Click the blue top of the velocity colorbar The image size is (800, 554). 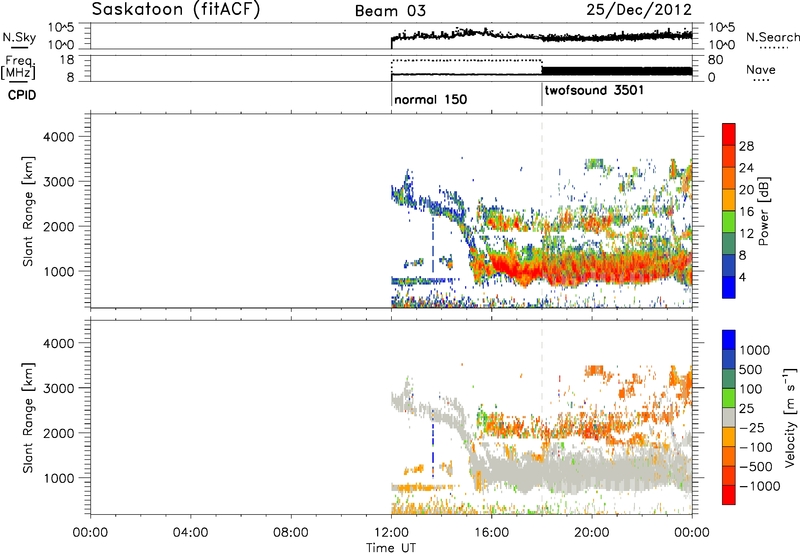729,340
